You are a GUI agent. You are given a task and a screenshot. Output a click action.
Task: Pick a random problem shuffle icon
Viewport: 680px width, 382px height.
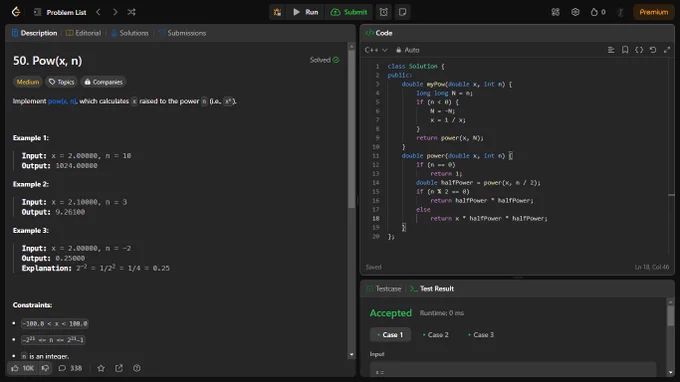(131, 12)
